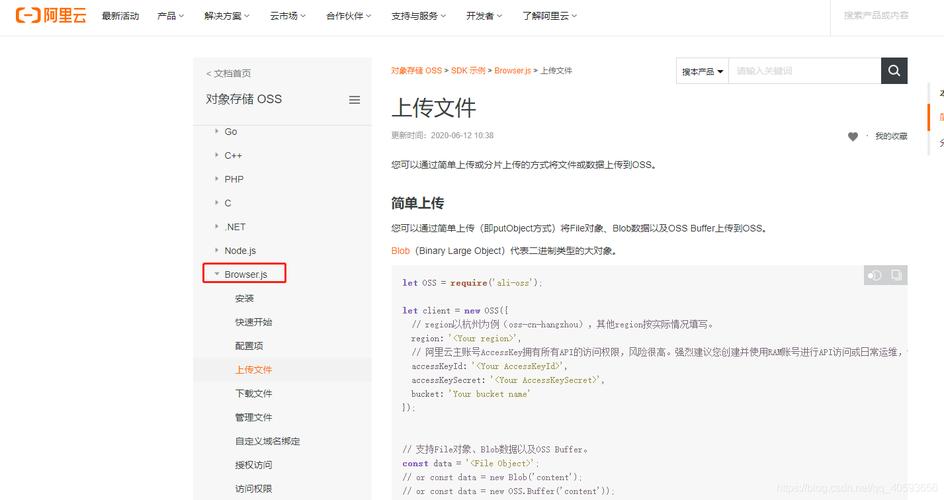
Task: Open 最新活动 in top navigation
Action: 120,16
